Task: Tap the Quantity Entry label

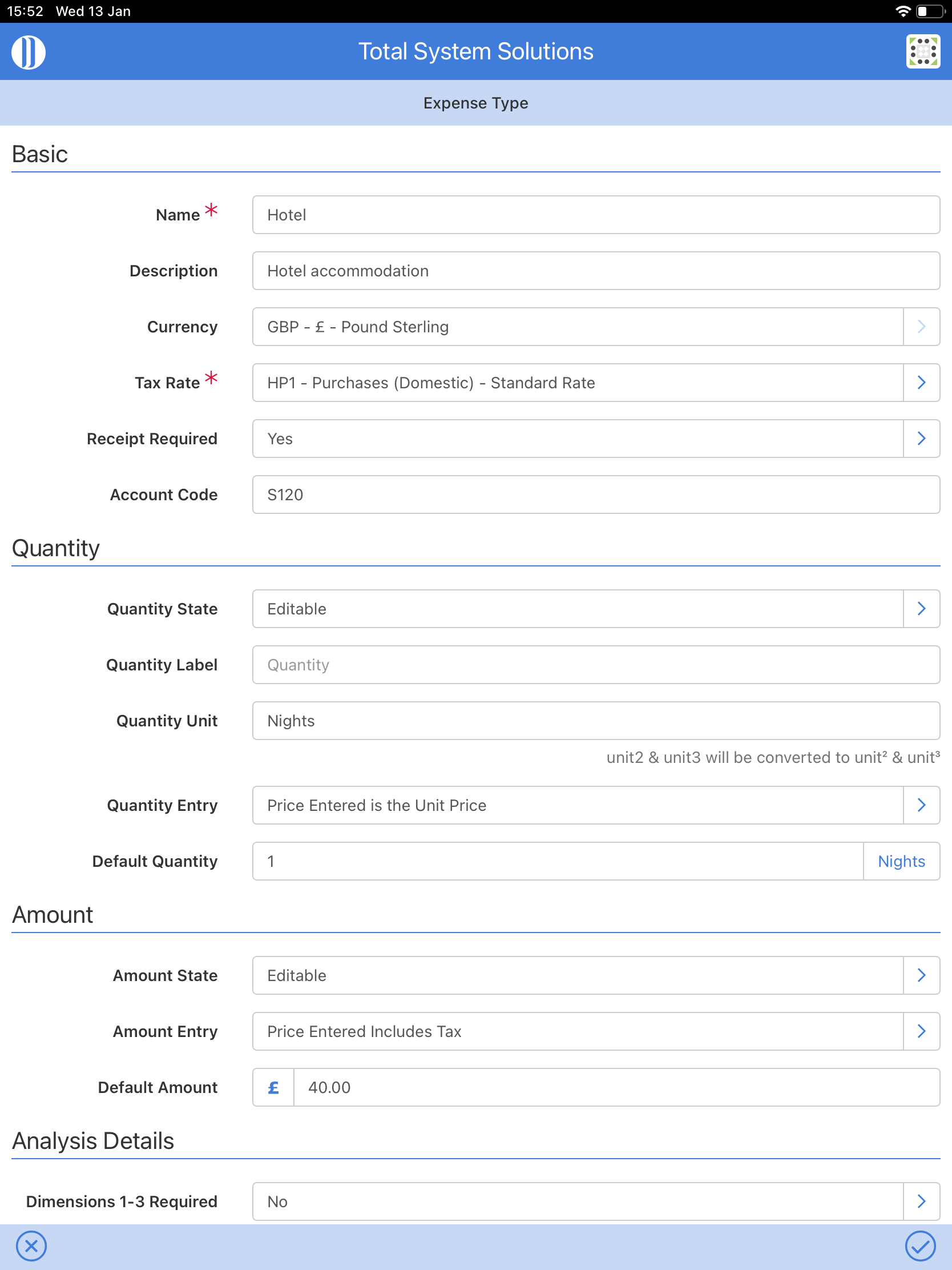Action: 163,806
